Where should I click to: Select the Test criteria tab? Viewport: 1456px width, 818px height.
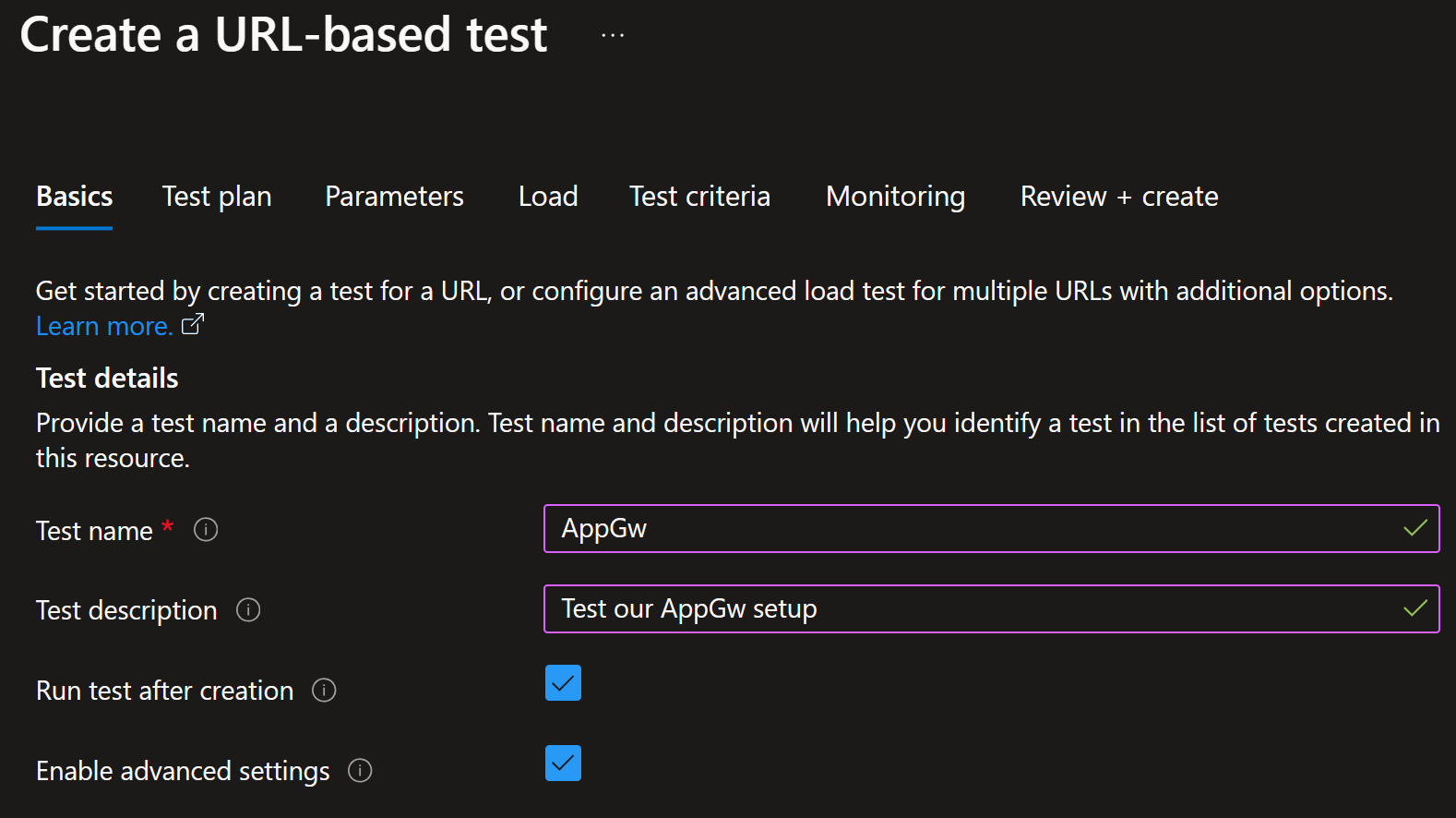click(699, 197)
